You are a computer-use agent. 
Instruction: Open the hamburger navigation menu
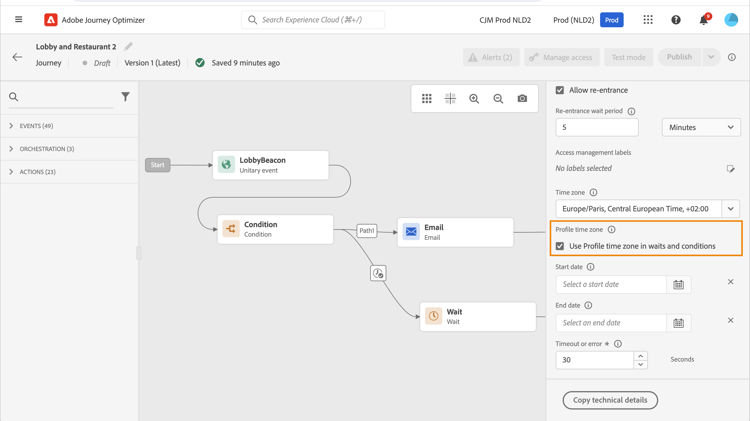coord(18,20)
